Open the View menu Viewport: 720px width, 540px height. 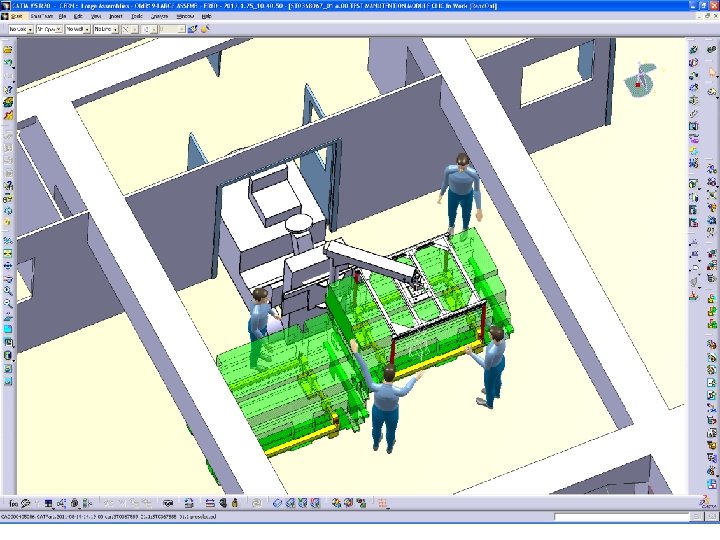coord(96,16)
